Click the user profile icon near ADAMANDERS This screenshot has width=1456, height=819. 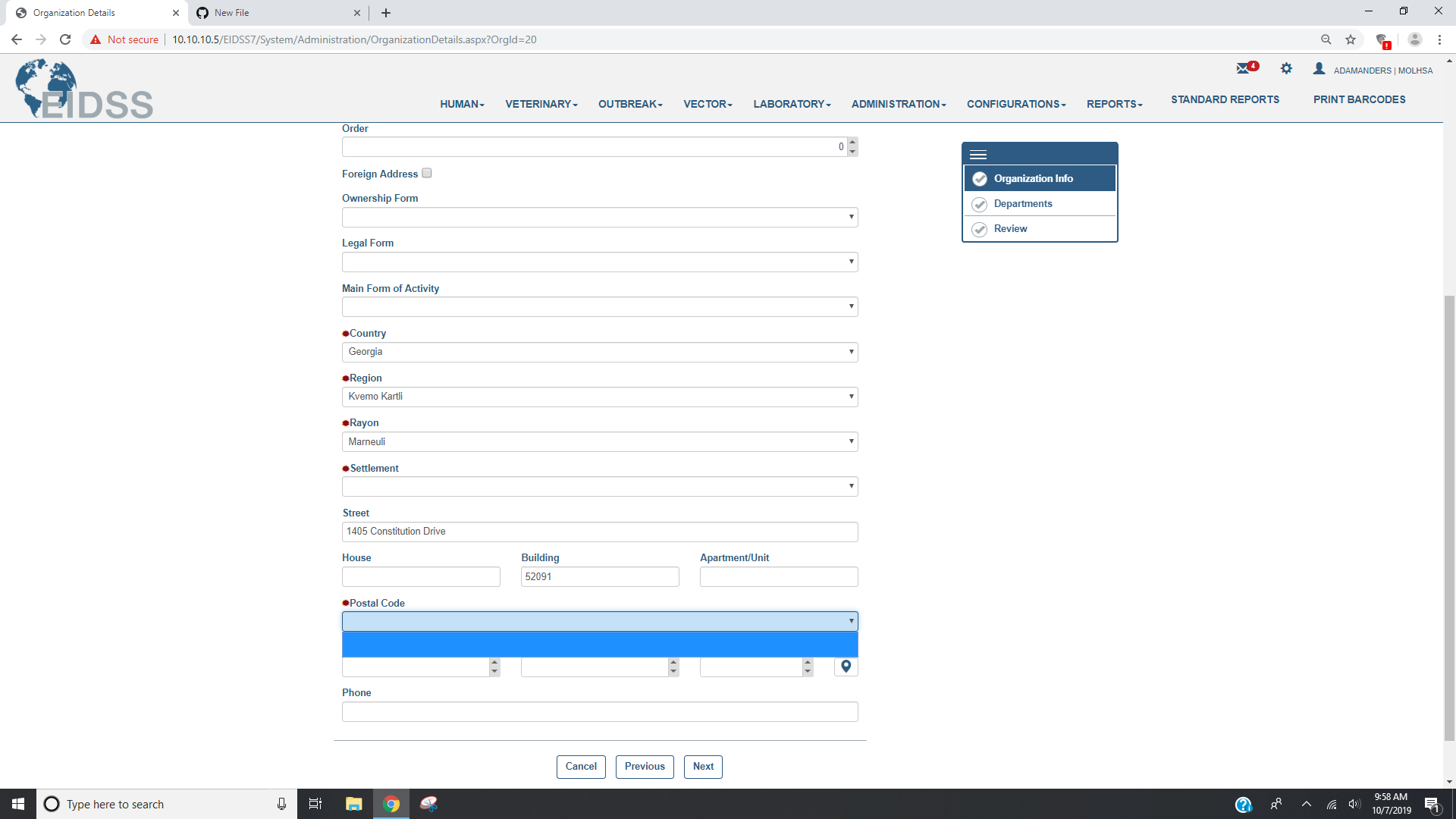click(x=1319, y=69)
